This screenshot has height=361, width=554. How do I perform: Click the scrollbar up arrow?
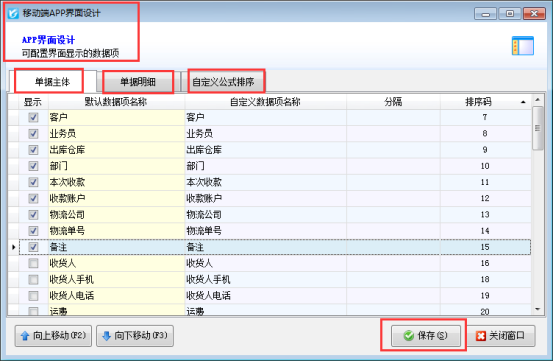(x=538, y=100)
